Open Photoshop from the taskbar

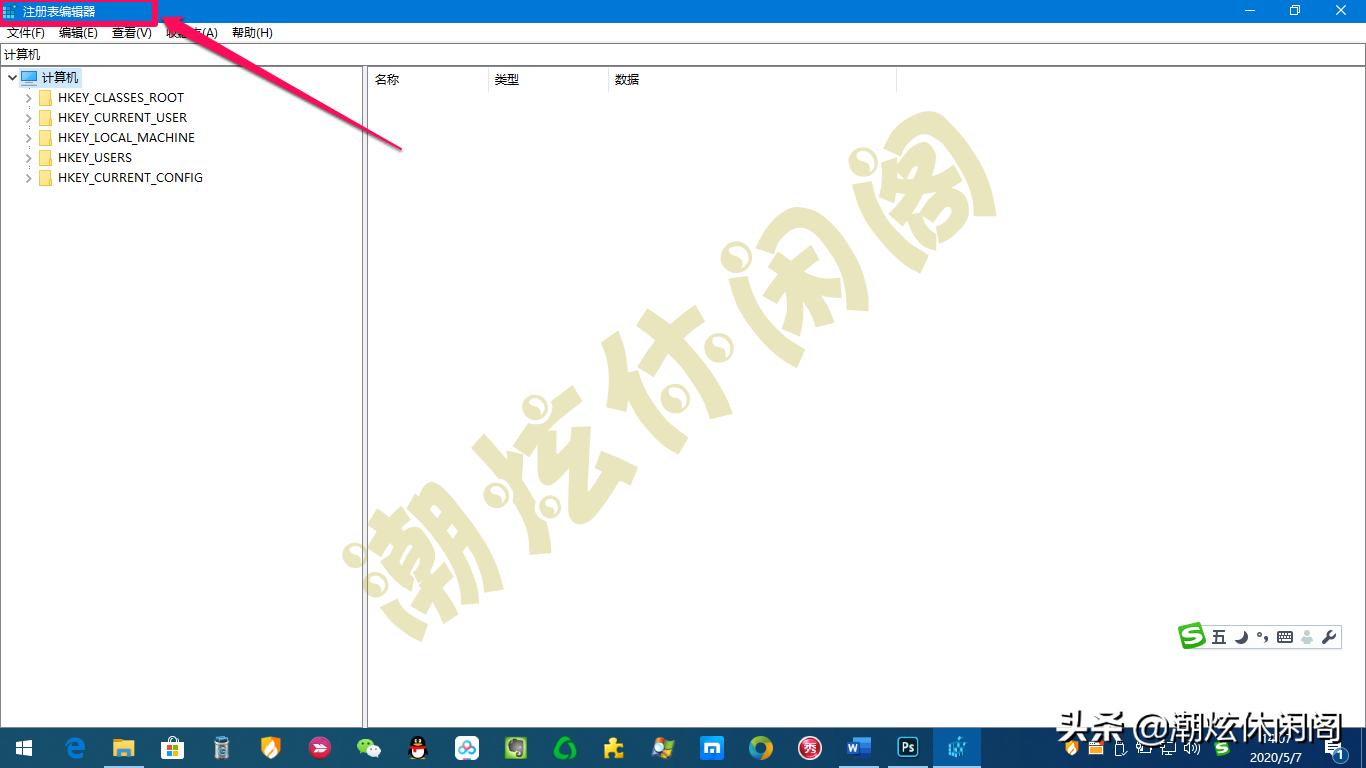click(907, 747)
